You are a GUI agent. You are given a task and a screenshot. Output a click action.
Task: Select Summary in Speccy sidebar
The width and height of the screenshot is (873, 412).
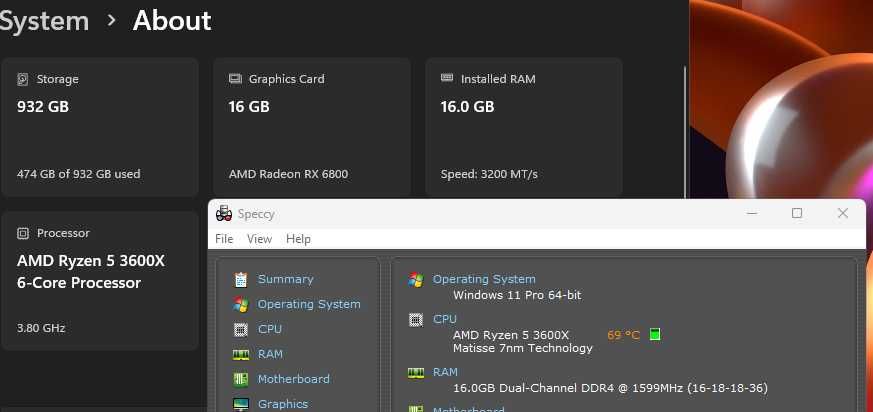[286, 279]
